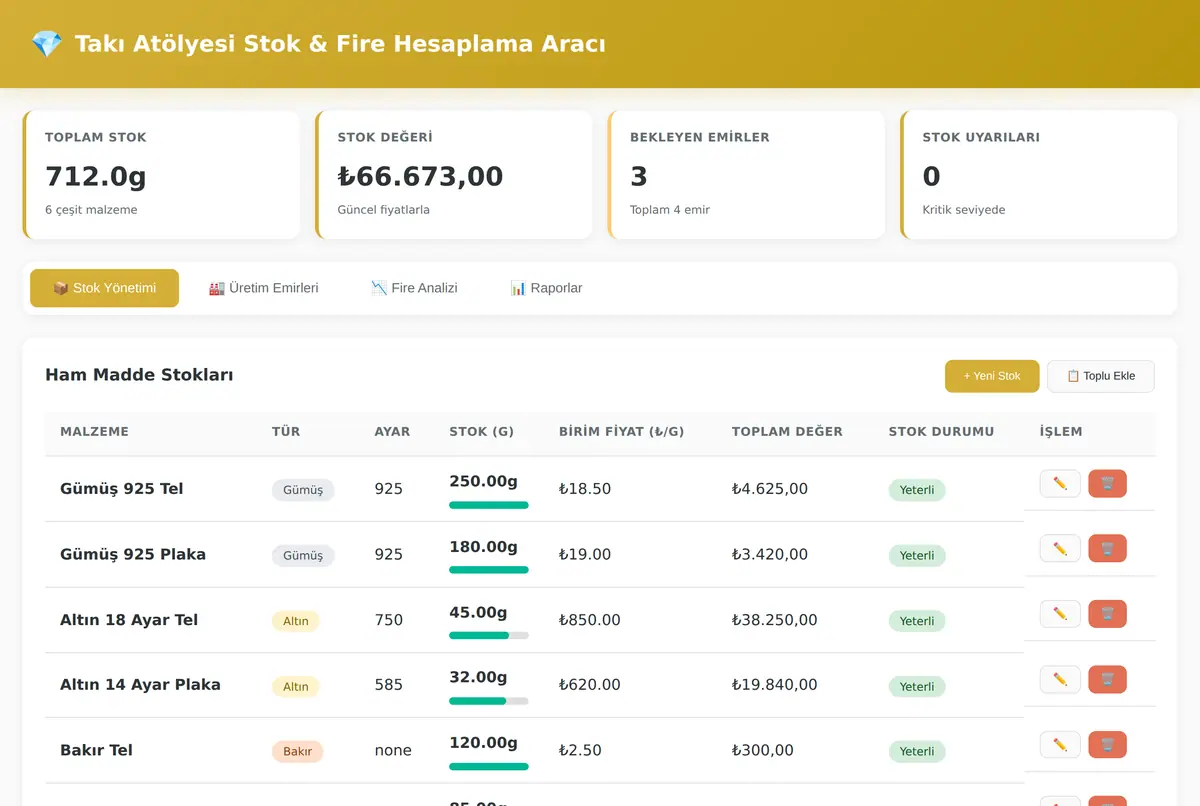
Task: Delete the Altın 14 Ayar Plaka row
Action: (1107, 680)
